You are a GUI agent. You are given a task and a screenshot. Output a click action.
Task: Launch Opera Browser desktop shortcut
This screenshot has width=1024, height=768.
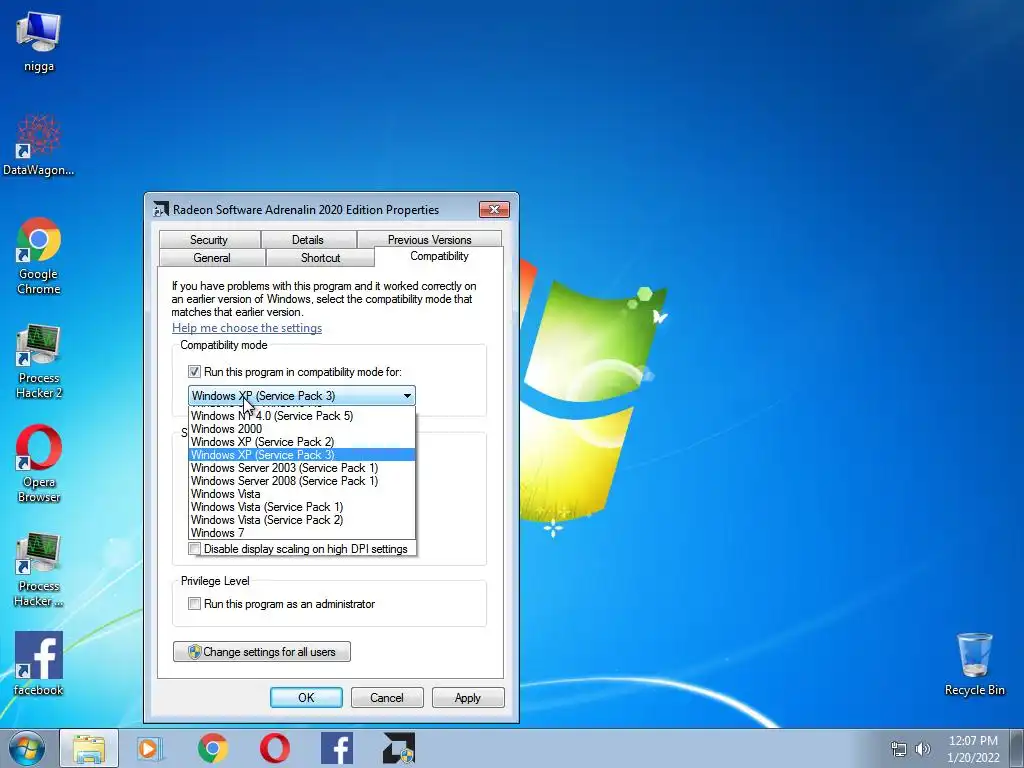[x=39, y=464]
